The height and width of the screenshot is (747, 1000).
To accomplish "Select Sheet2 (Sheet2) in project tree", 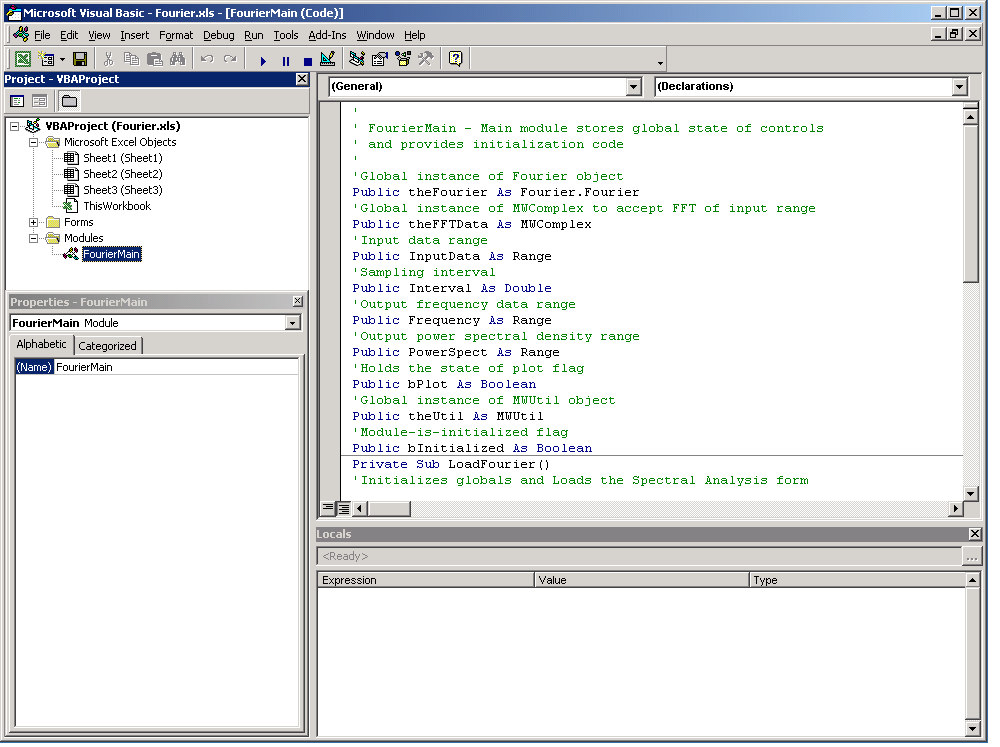I will [x=122, y=174].
